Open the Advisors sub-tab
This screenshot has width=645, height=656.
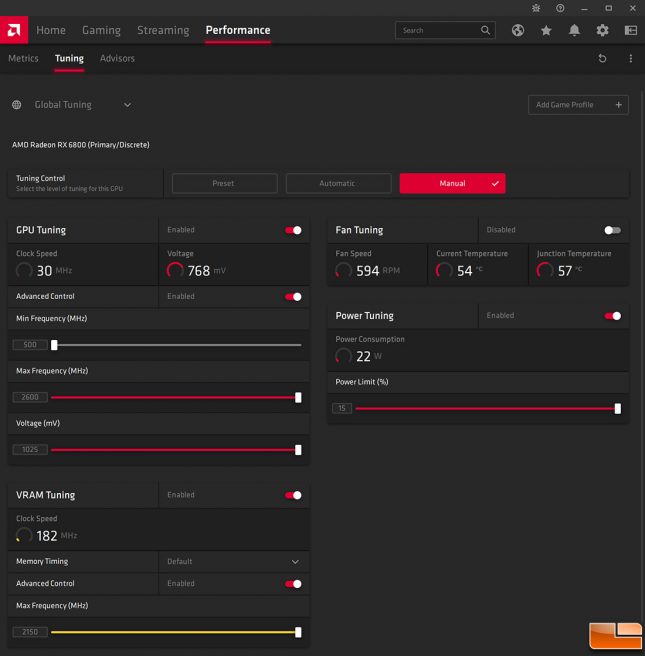click(x=117, y=59)
